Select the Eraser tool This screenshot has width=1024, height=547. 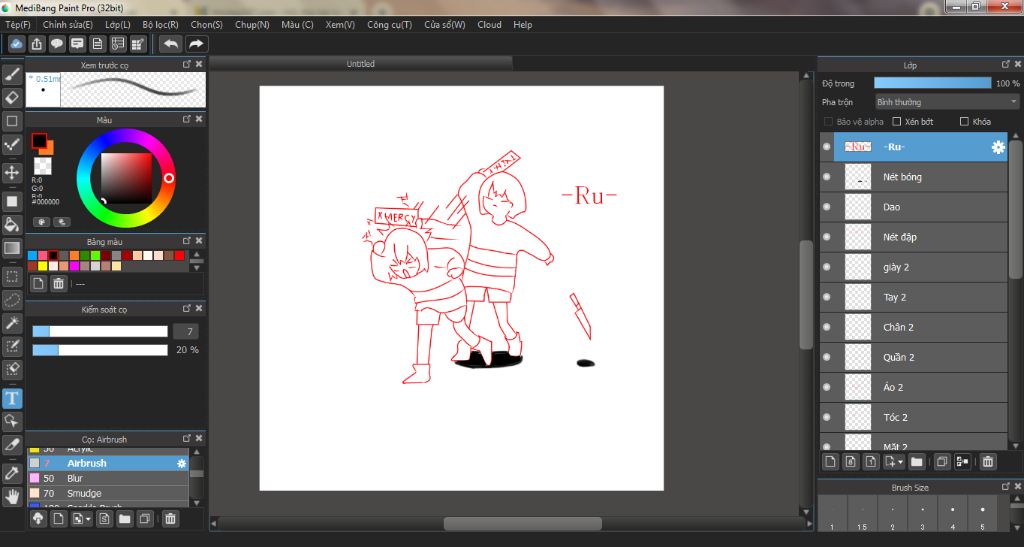click(12, 98)
